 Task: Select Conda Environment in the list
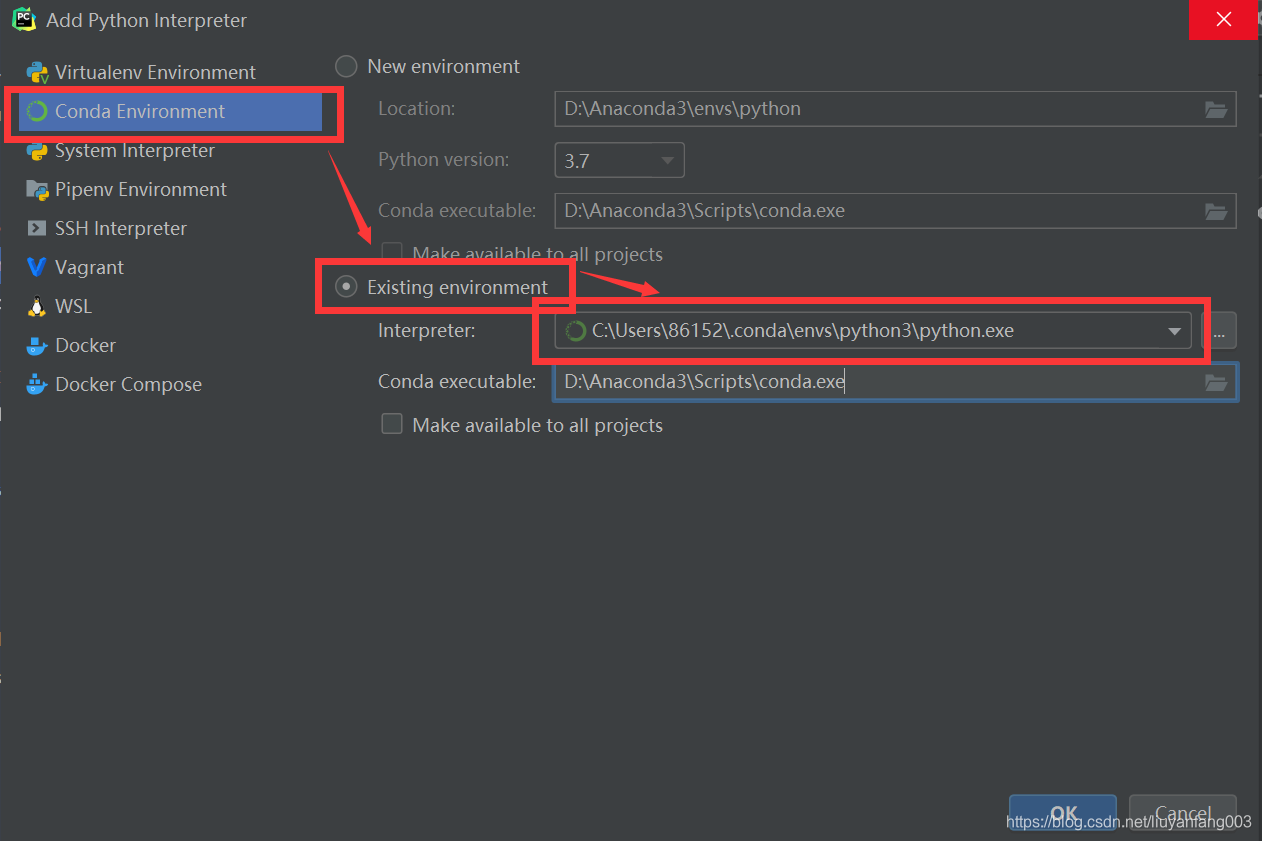(x=170, y=111)
